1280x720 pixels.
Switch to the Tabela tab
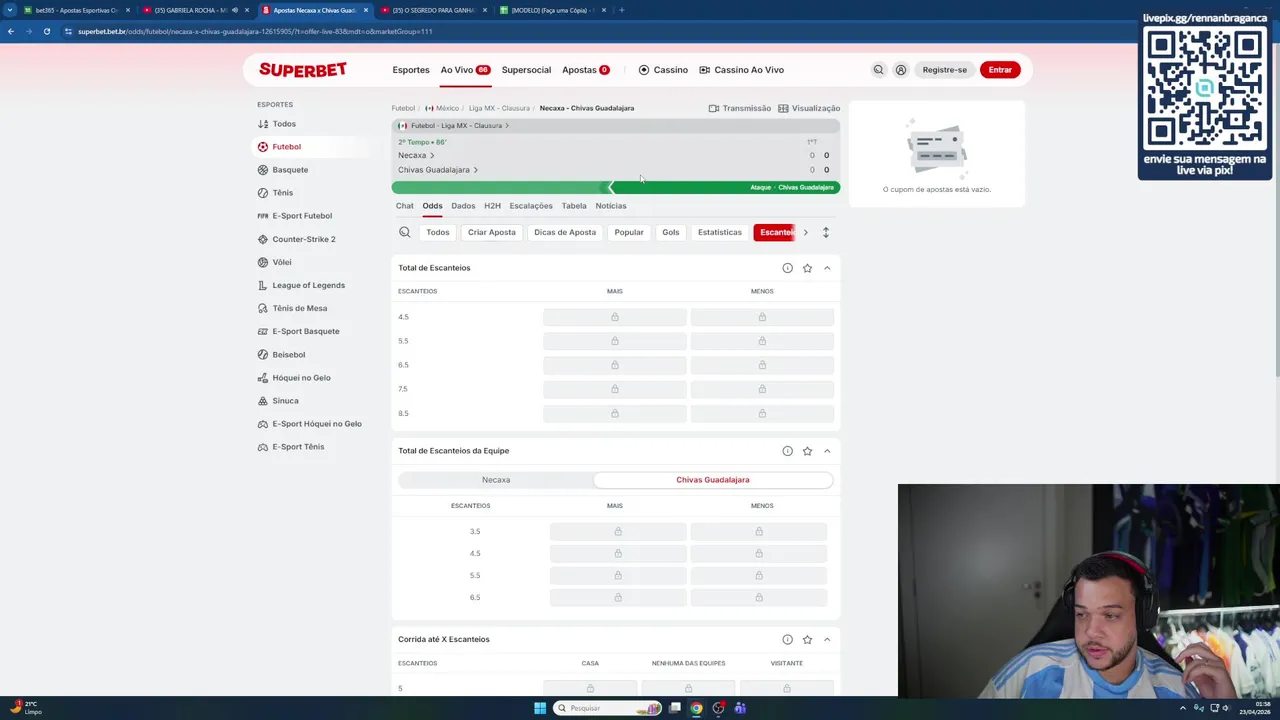pyautogui.click(x=574, y=206)
